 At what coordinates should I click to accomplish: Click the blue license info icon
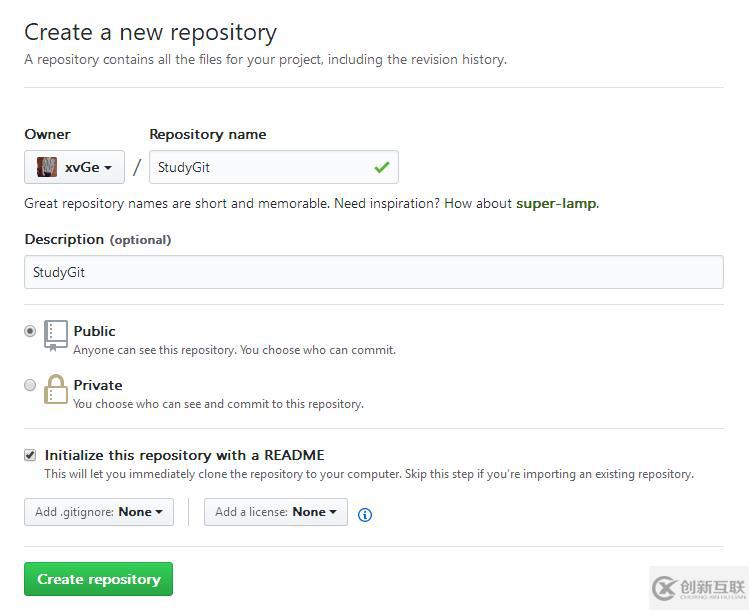(365, 515)
